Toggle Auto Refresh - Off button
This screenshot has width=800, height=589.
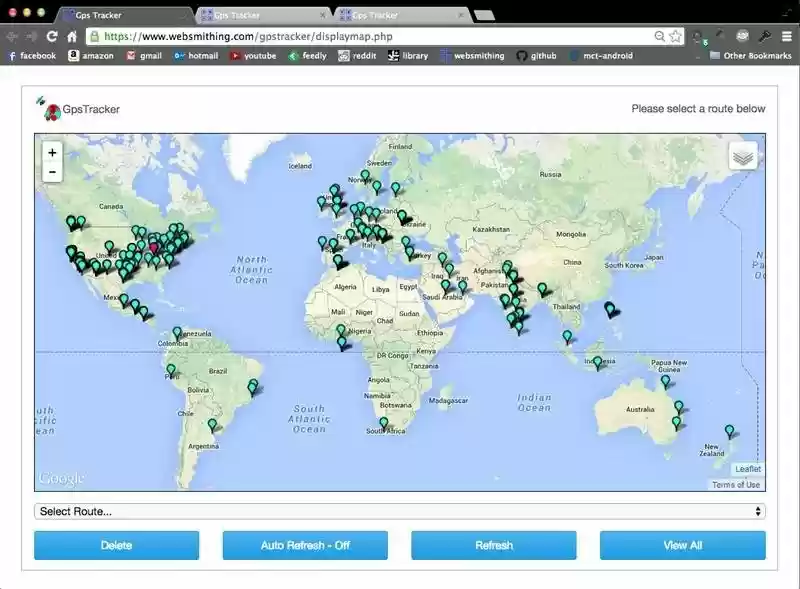[305, 545]
